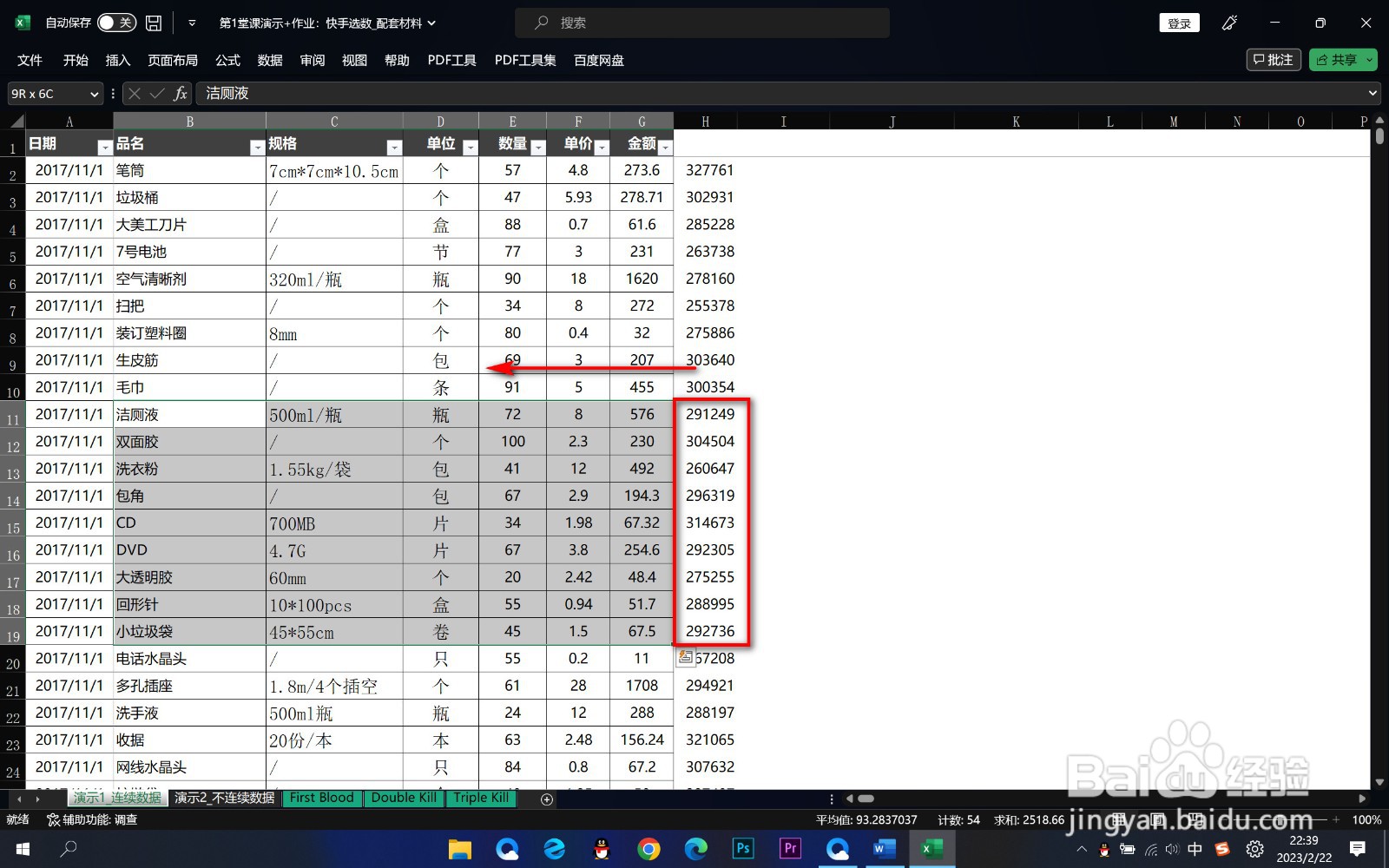Open the 审阅 tab

(313, 60)
